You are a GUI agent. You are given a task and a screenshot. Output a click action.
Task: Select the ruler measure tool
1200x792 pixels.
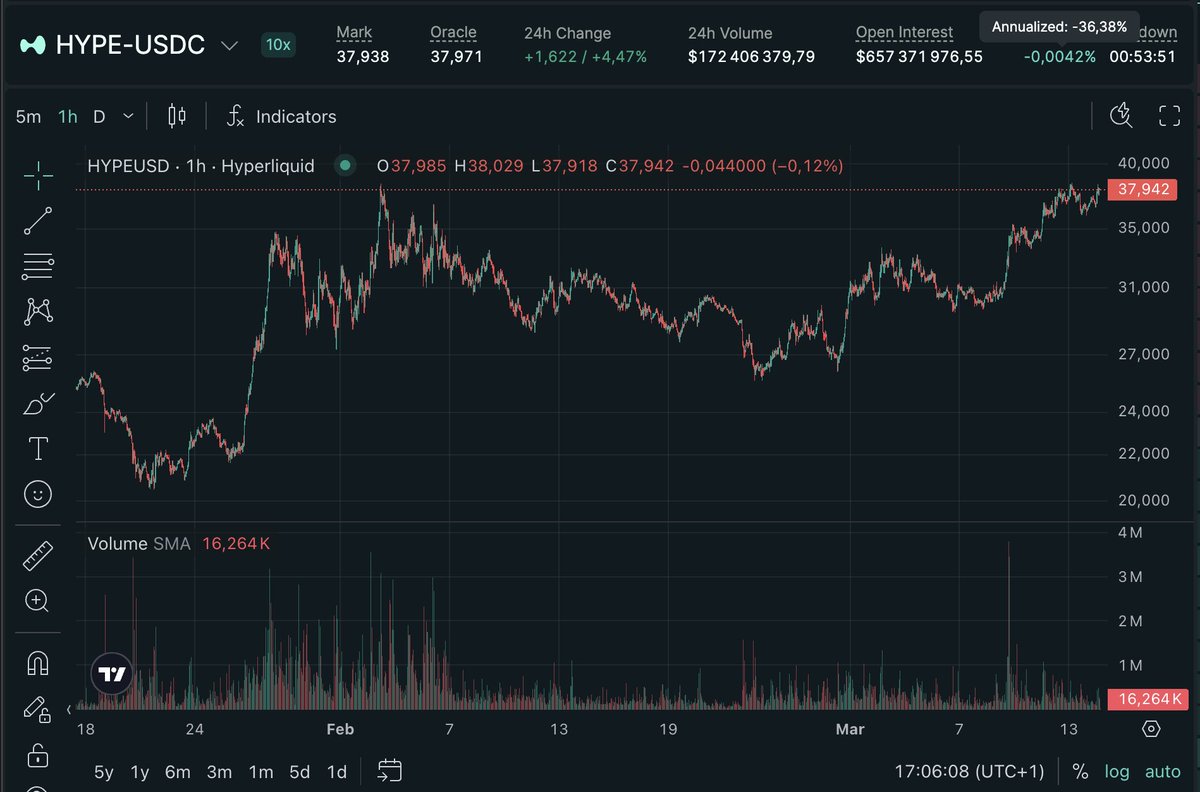pyautogui.click(x=38, y=555)
